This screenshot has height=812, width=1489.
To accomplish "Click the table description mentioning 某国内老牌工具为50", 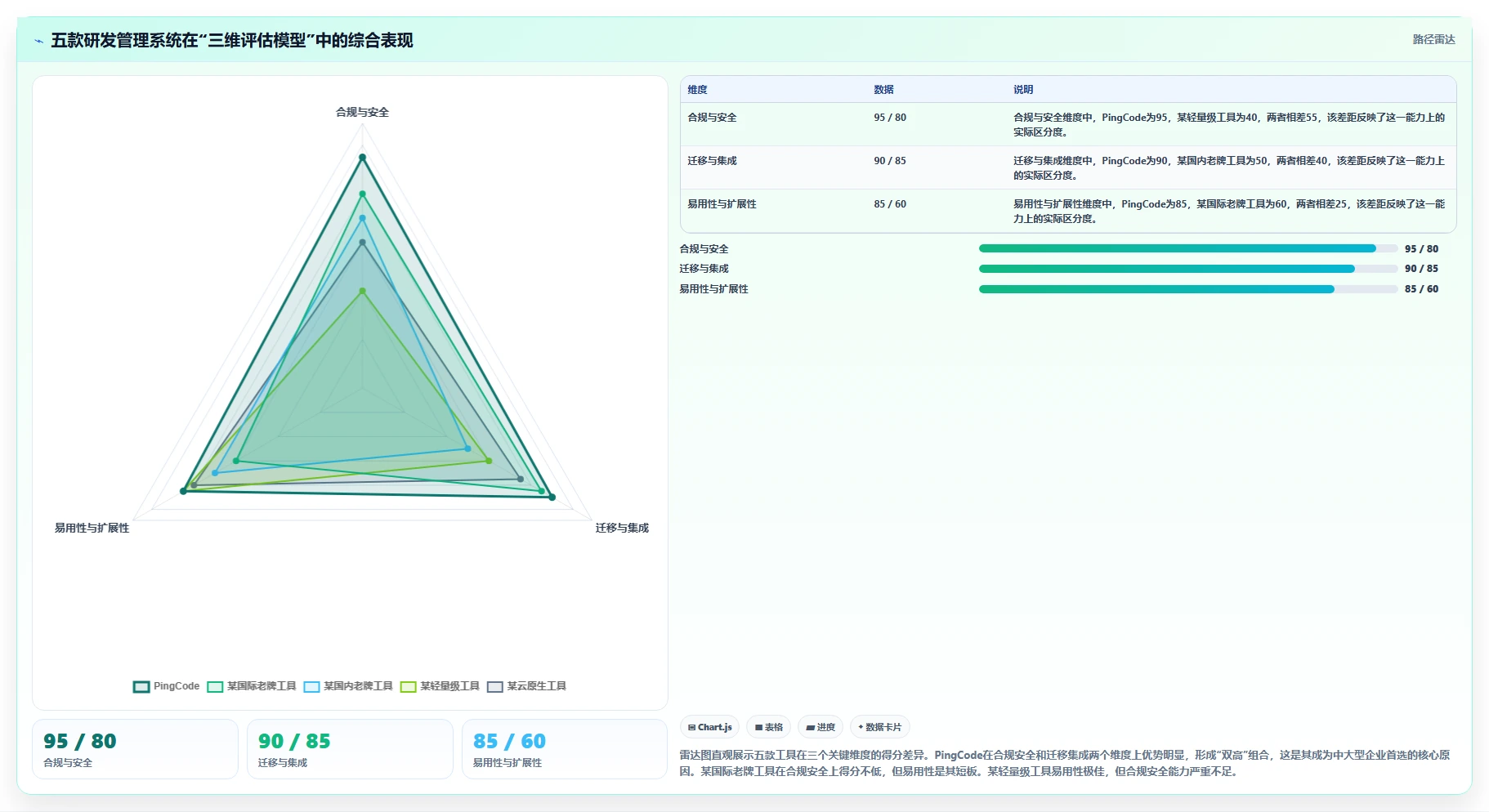I will point(1229,168).
